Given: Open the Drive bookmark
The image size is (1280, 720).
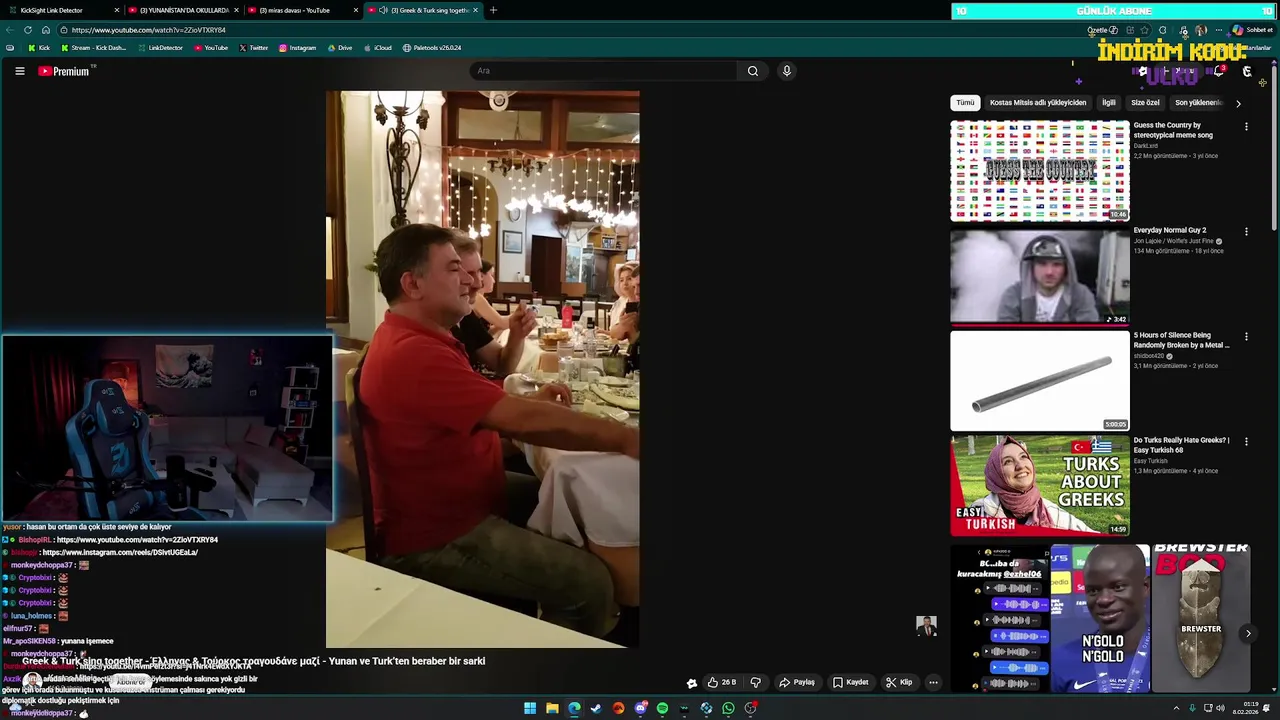Looking at the screenshot, I should point(340,48).
